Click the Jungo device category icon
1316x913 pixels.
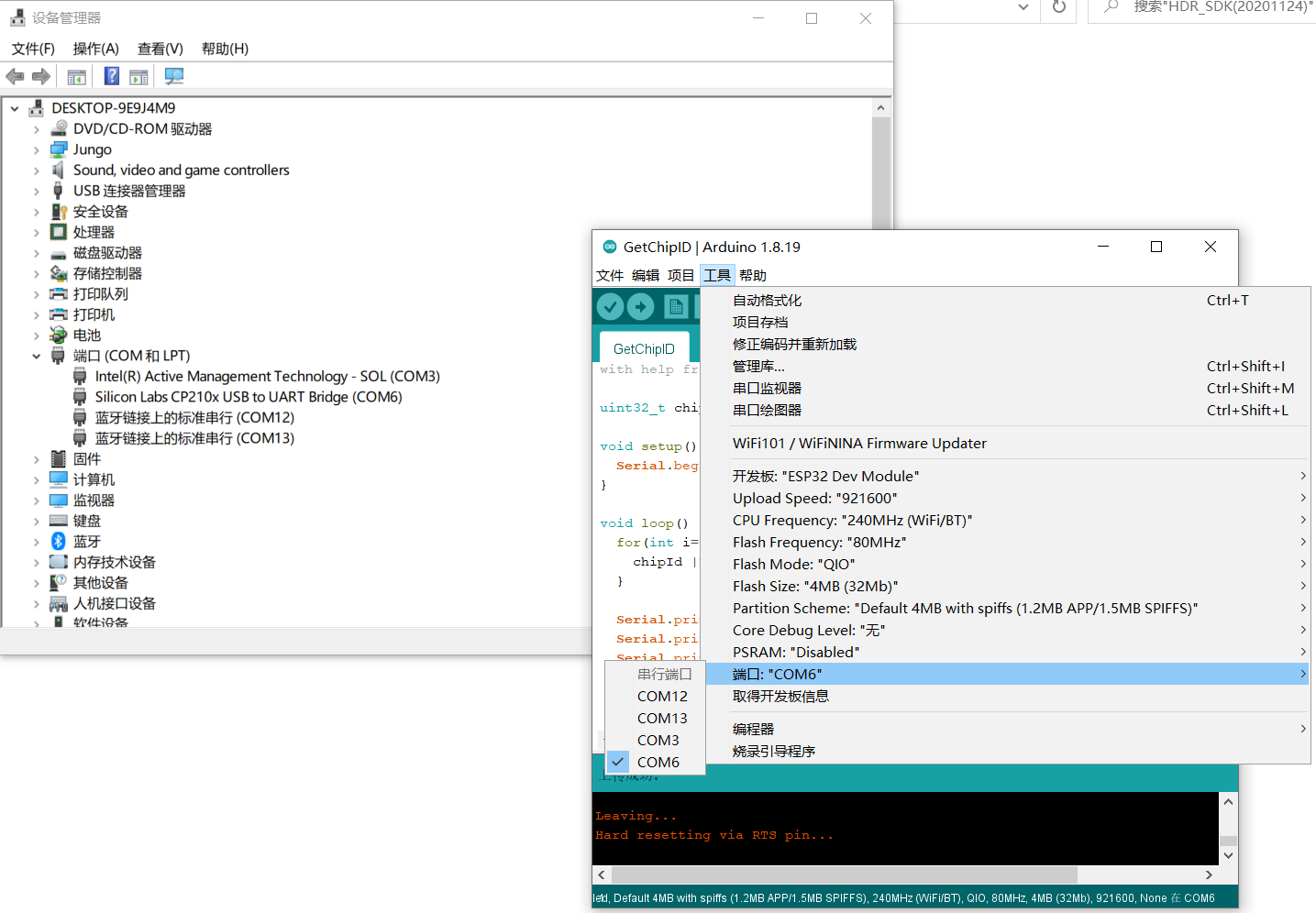coord(59,149)
